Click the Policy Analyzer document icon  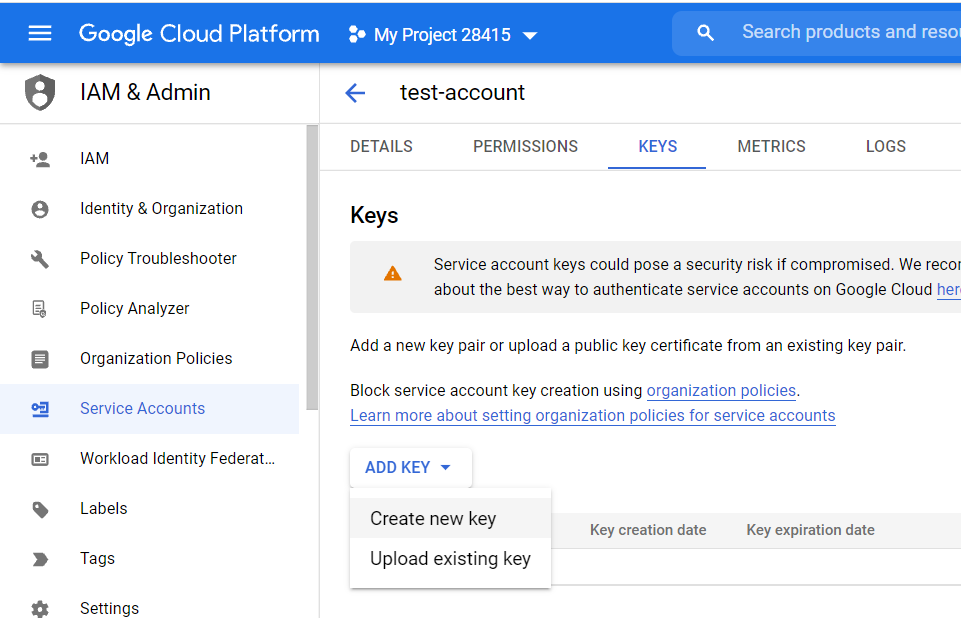coord(40,309)
